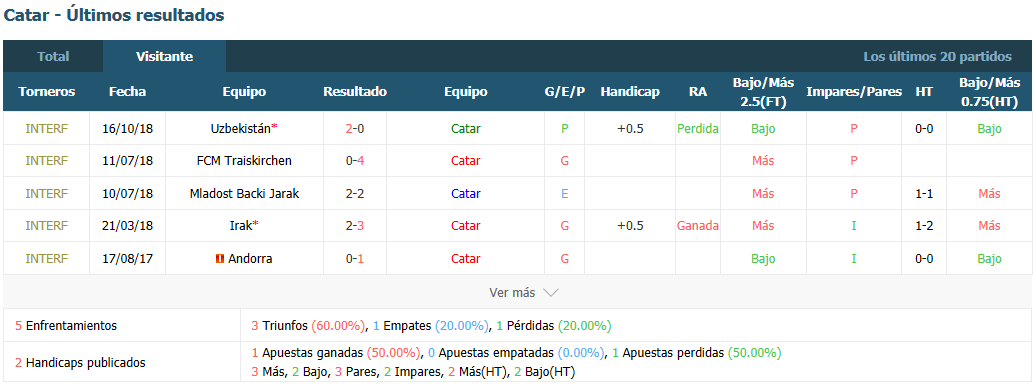Switch to the Total tab
1033x384 pixels.
click(x=53, y=57)
